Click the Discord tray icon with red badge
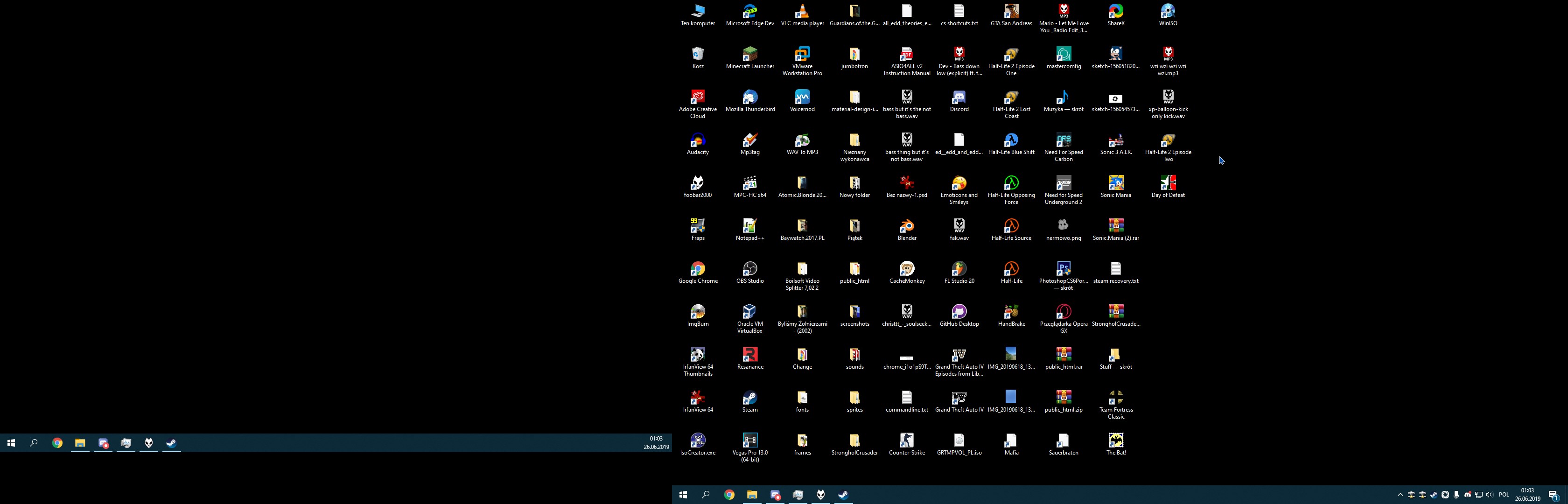The width and height of the screenshot is (1568, 504). coord(1468,495)
